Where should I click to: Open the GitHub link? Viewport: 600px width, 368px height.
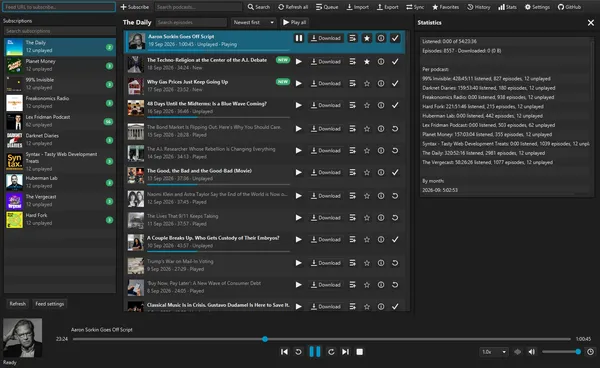point(569,7)
